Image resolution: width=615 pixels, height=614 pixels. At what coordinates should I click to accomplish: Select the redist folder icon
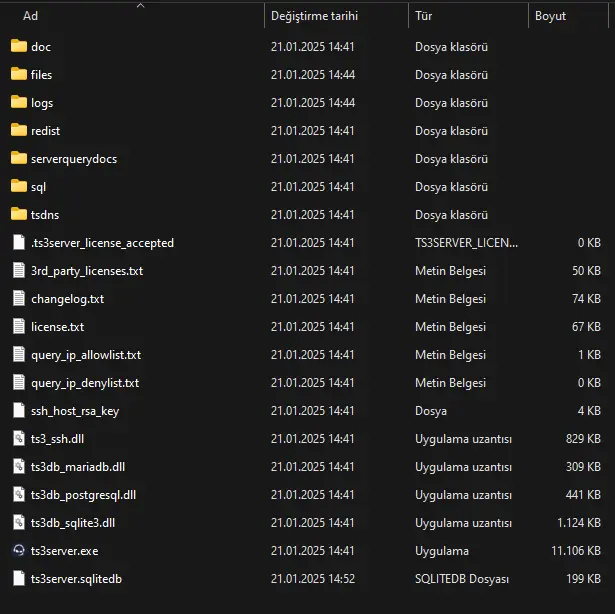click(19, 130)
